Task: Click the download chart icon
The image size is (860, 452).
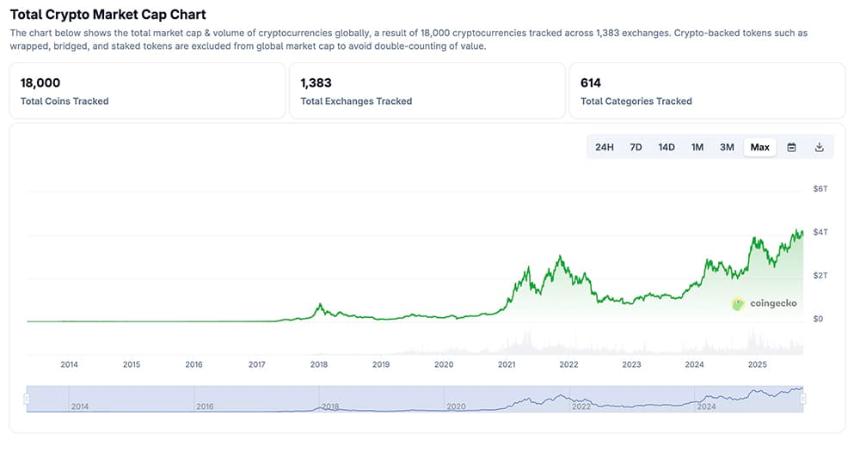Action: click(x=819, y=147)
